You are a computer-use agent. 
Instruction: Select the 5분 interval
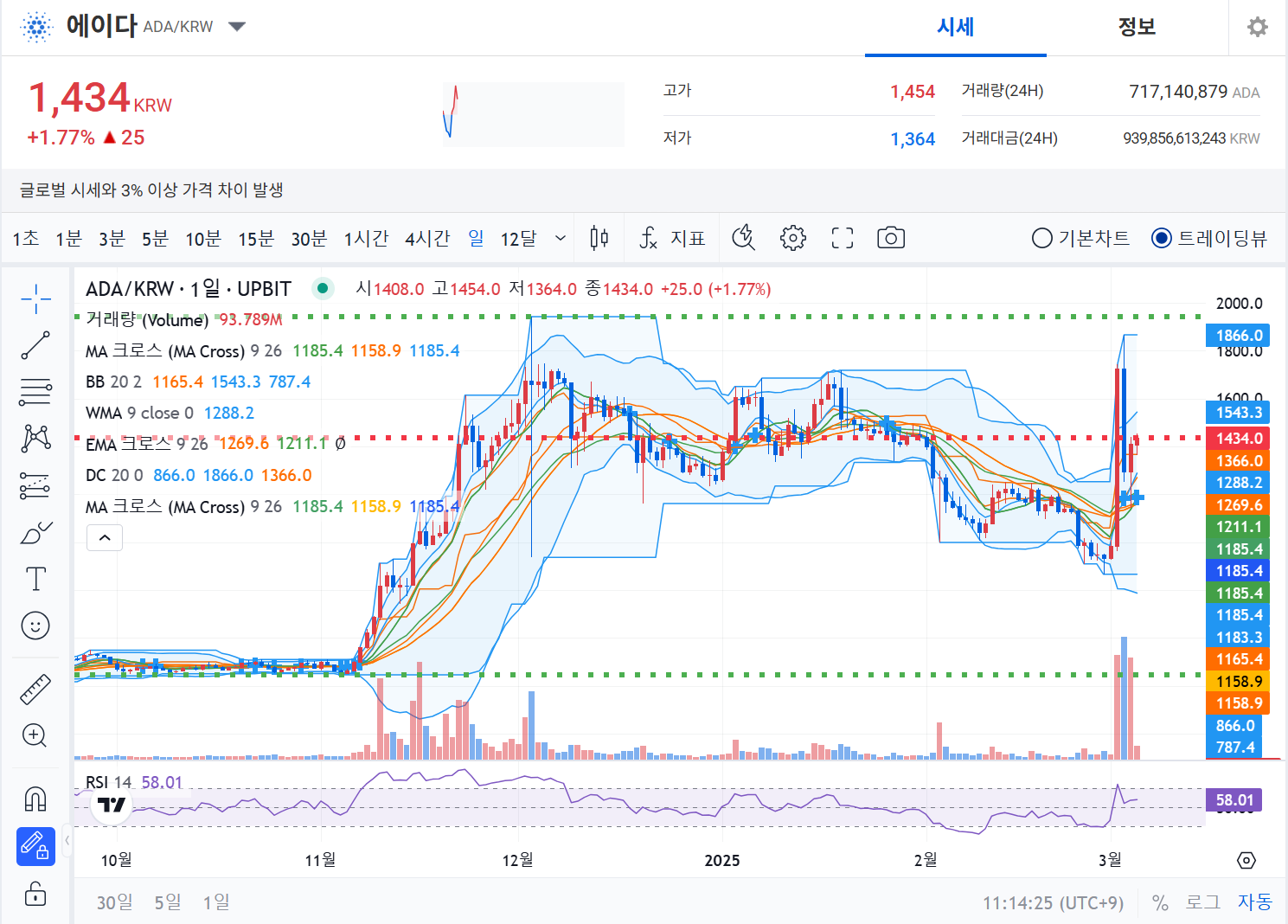click(155, 238)
